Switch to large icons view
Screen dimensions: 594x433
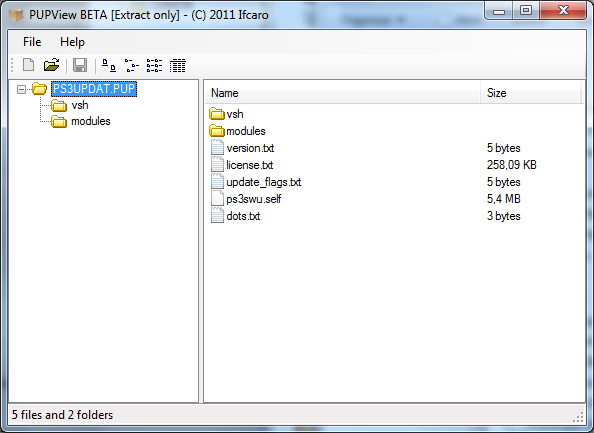click(x=109, y=65)
